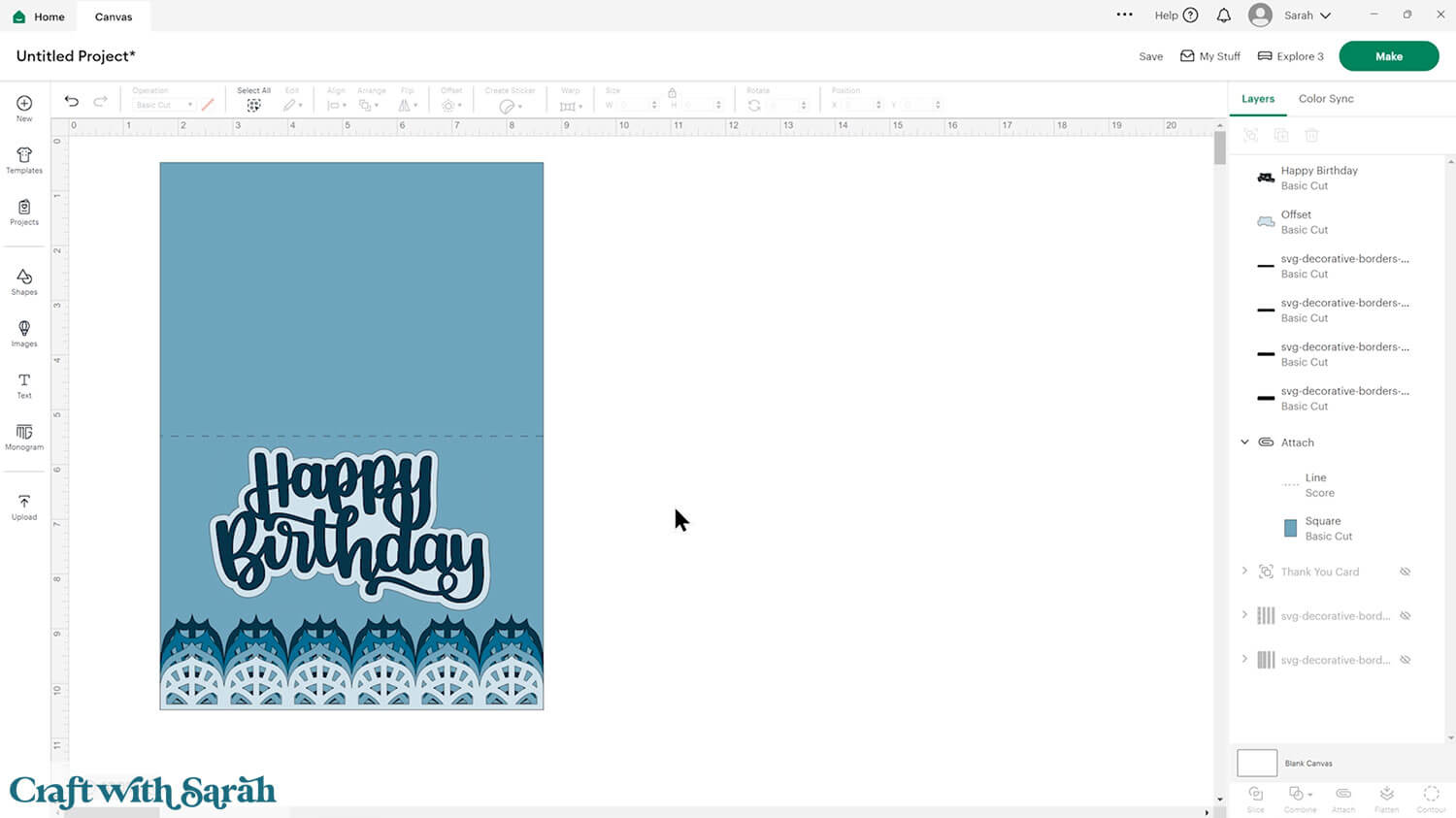Image resolution: width=1456 pixels, height=818 pixels.
Task: Expand the Thank You Card group
Action: tap(1244, 572)
